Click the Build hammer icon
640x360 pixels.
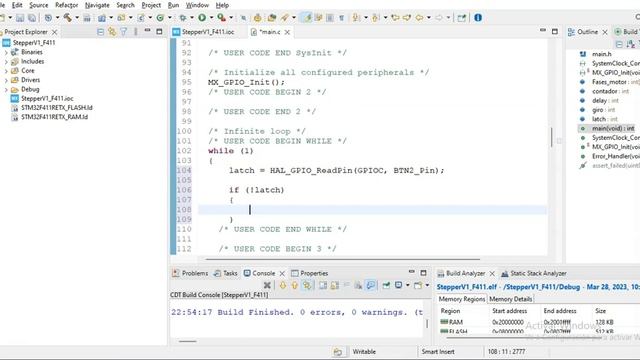[67, 18]
